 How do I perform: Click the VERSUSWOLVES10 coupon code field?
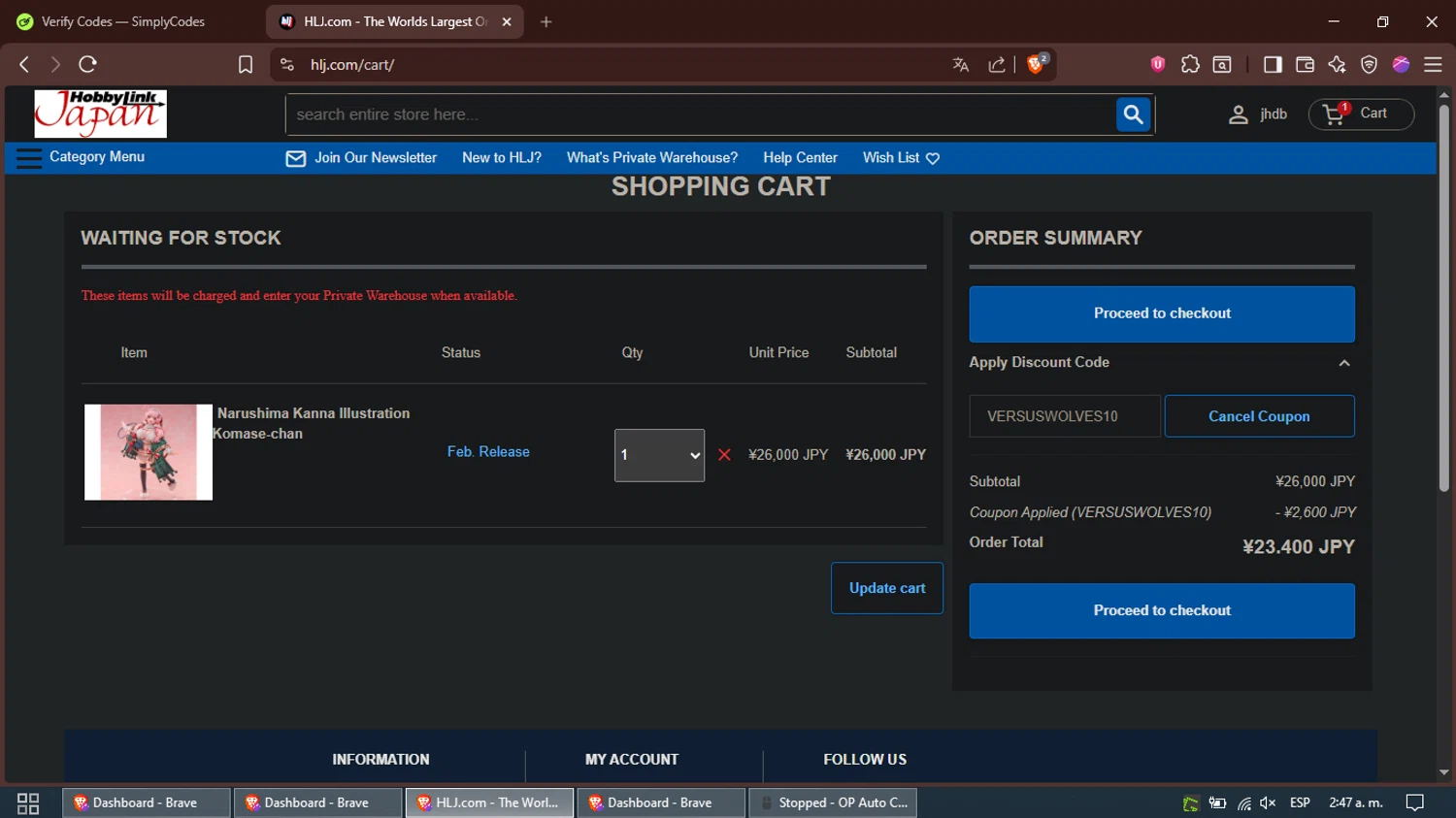pyautogui.click(x=1065, y=416)
